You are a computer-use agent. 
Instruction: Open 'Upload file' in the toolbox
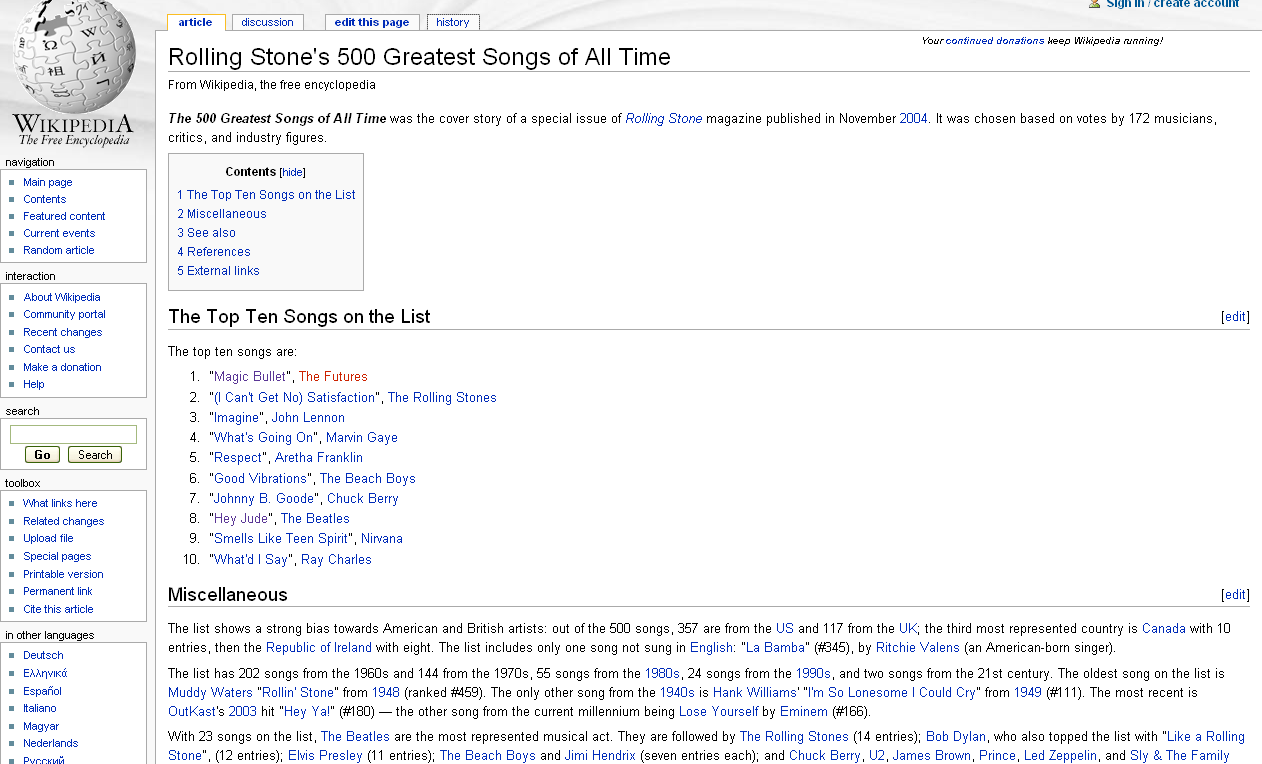coord(48,538)
